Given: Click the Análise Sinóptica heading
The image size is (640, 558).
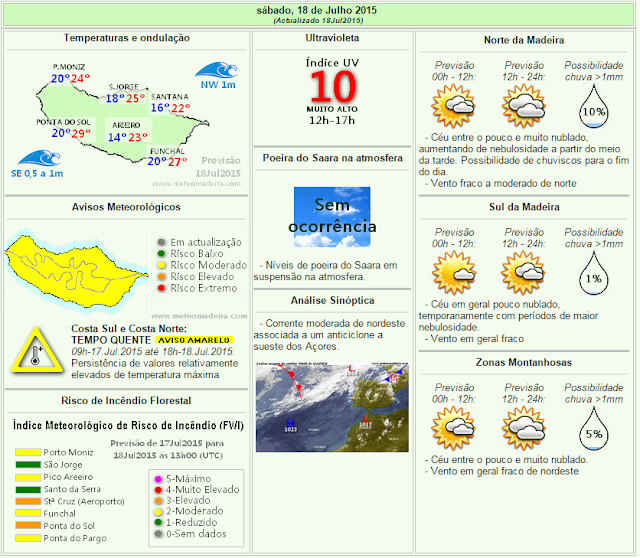Looking at the screenshot, I should coord(332,300).
